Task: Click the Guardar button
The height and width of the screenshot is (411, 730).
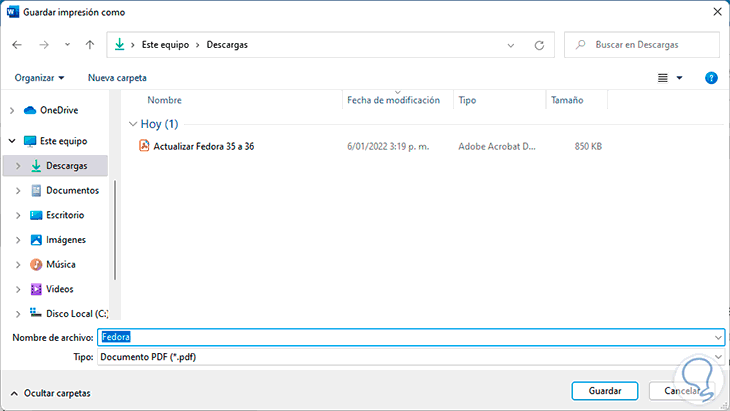Action: coord(605,391)
